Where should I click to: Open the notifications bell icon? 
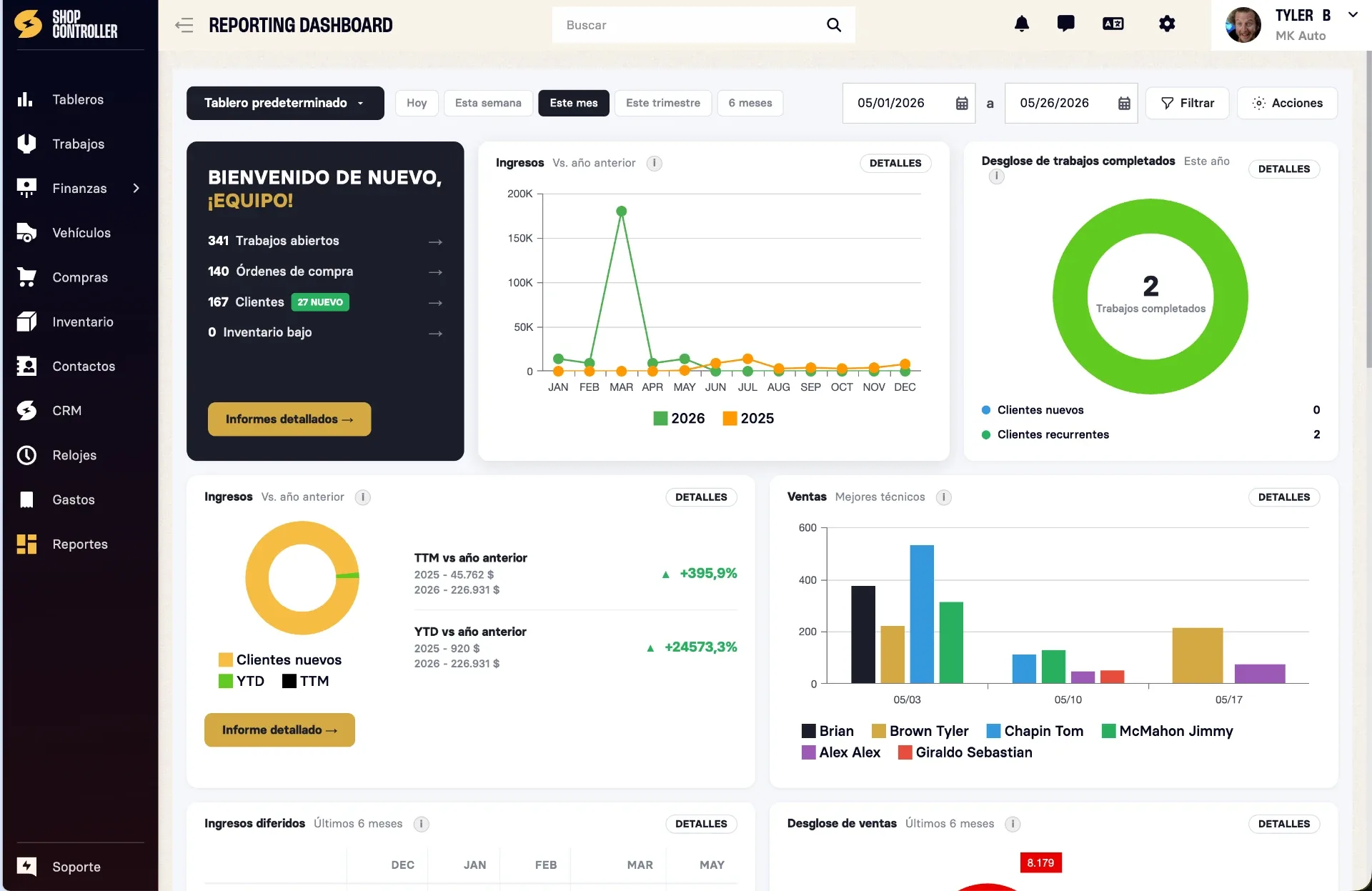pos(1022,24)
